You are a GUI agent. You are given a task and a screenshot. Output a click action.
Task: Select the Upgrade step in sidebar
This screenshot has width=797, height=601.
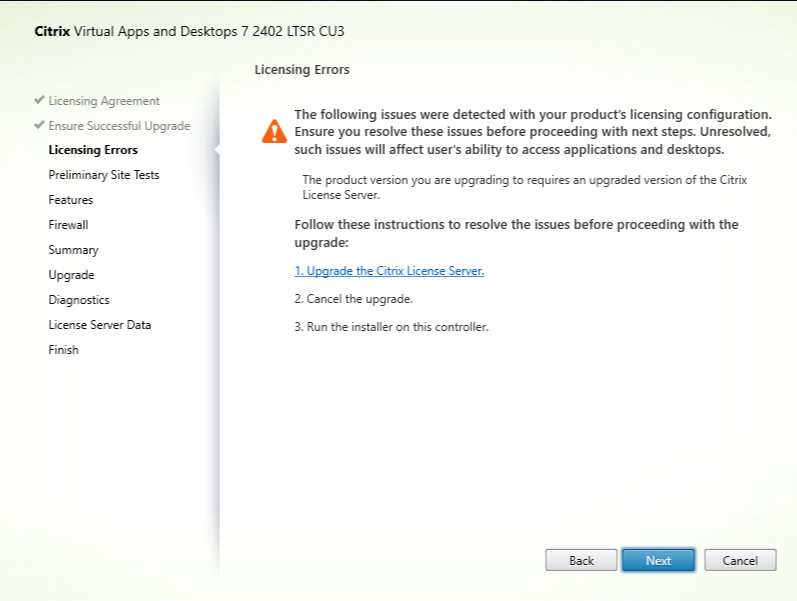click(71, 275)
